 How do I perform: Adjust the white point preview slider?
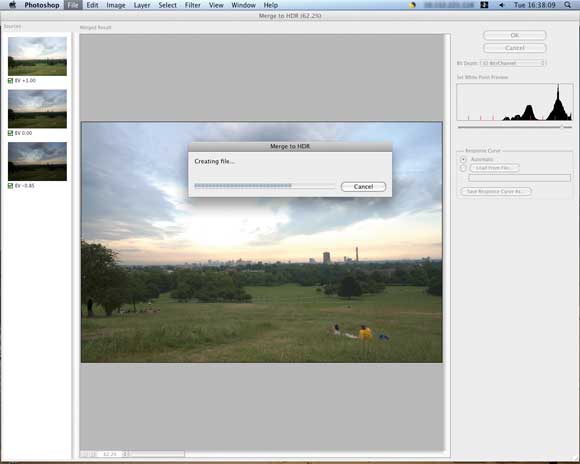tap(562, 127)
